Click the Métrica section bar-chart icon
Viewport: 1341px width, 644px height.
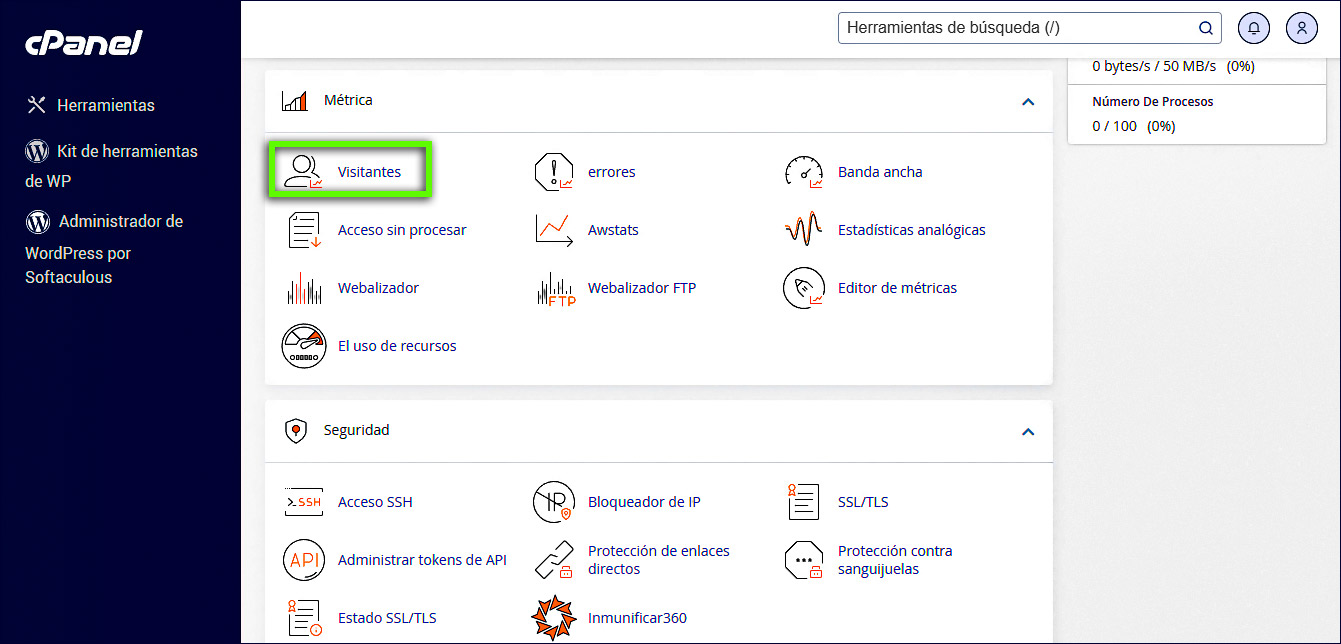(295, 100)
